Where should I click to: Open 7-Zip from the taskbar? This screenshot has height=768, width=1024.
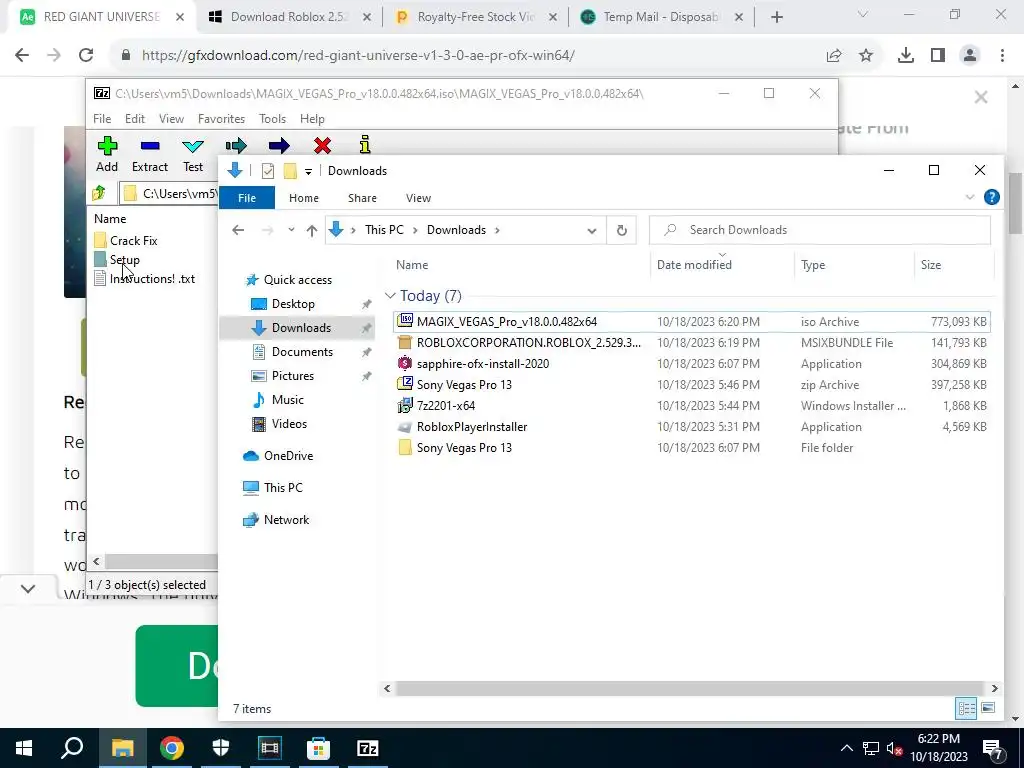click(x=368, y=748)
